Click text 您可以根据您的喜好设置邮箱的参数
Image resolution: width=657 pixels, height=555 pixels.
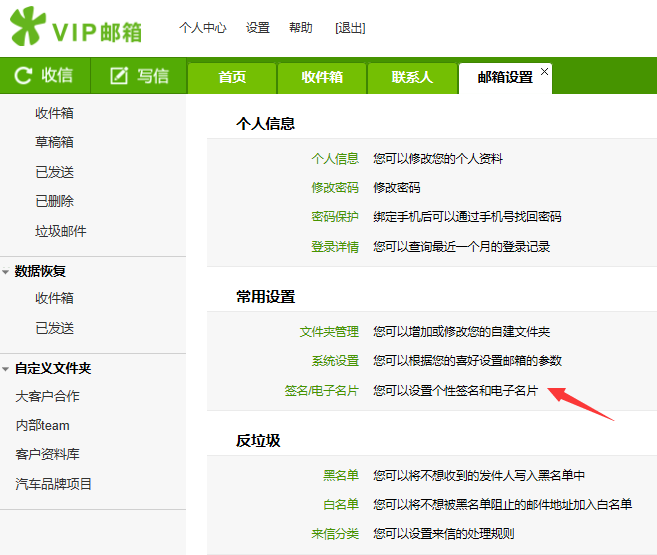[468, 361]
